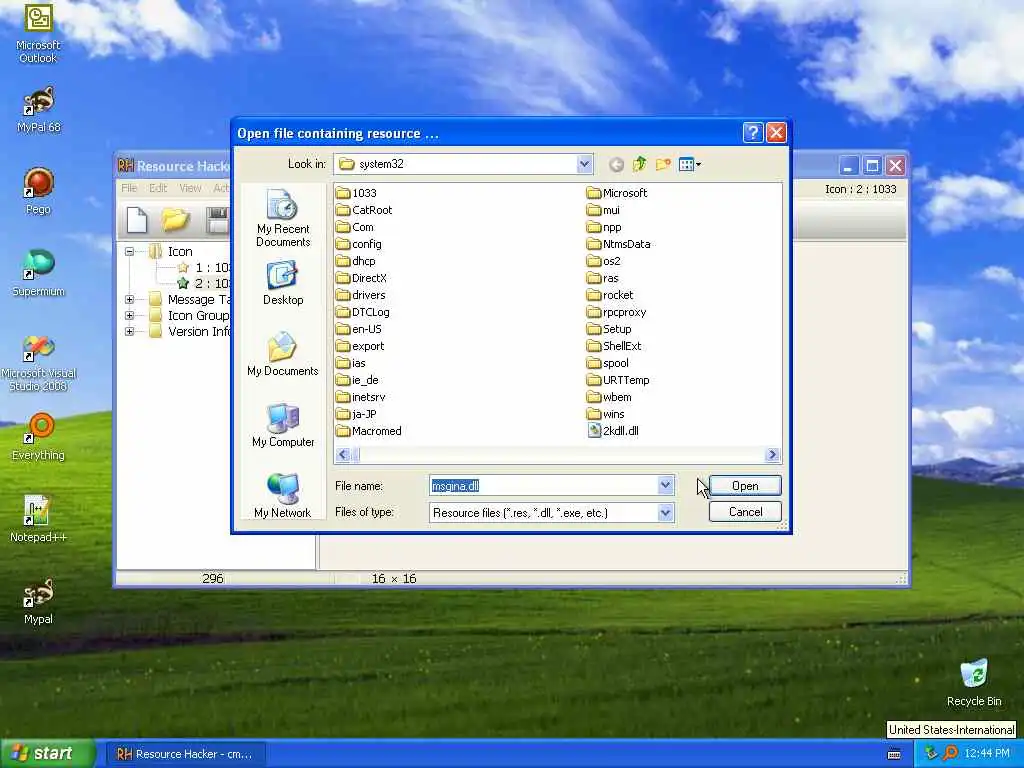Click Resource Hacker taskbar button
Screen dimensions: 1024x768
tap(185, 754)
